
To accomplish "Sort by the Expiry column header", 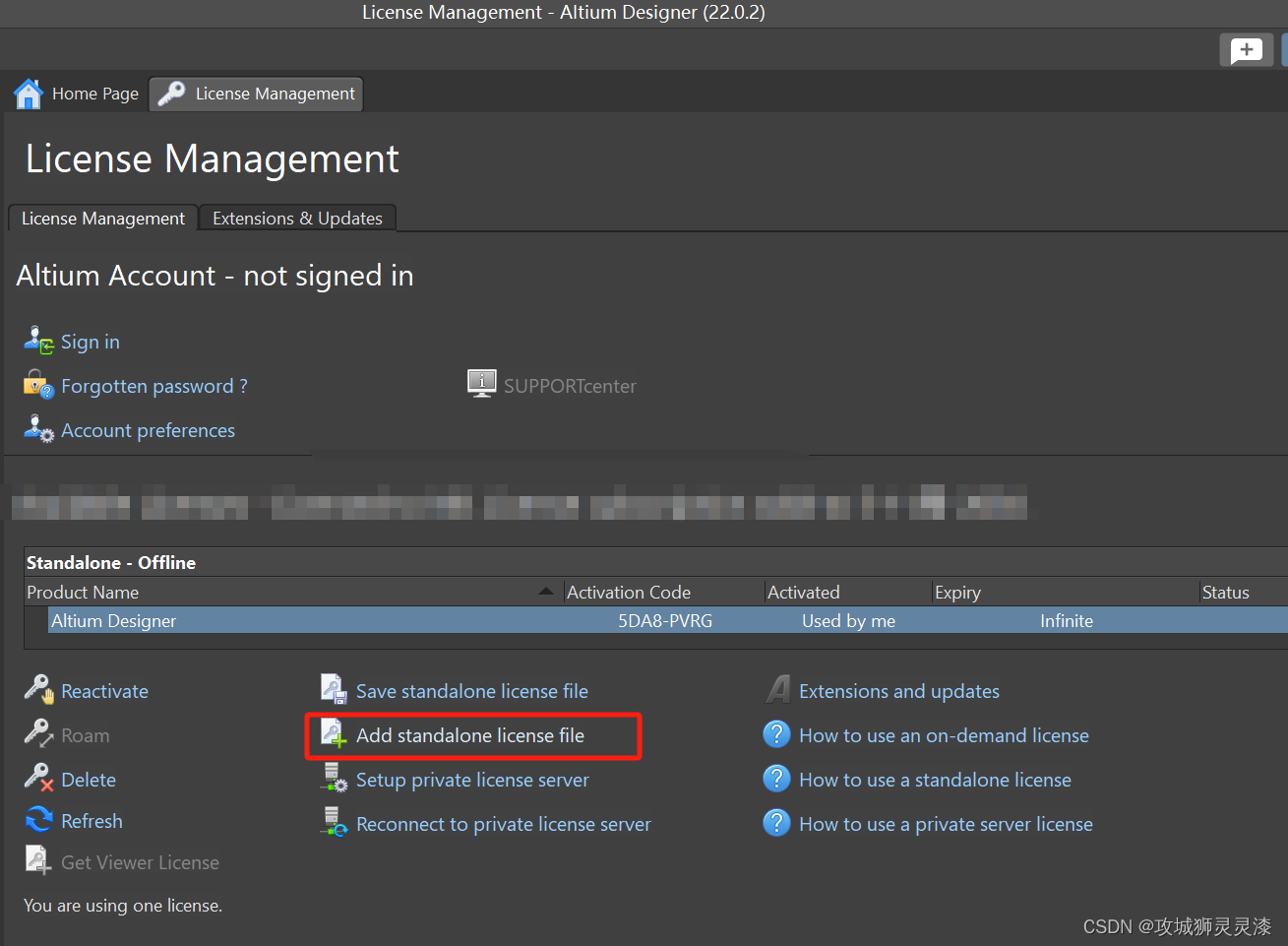I will (x=1066, y=592).
